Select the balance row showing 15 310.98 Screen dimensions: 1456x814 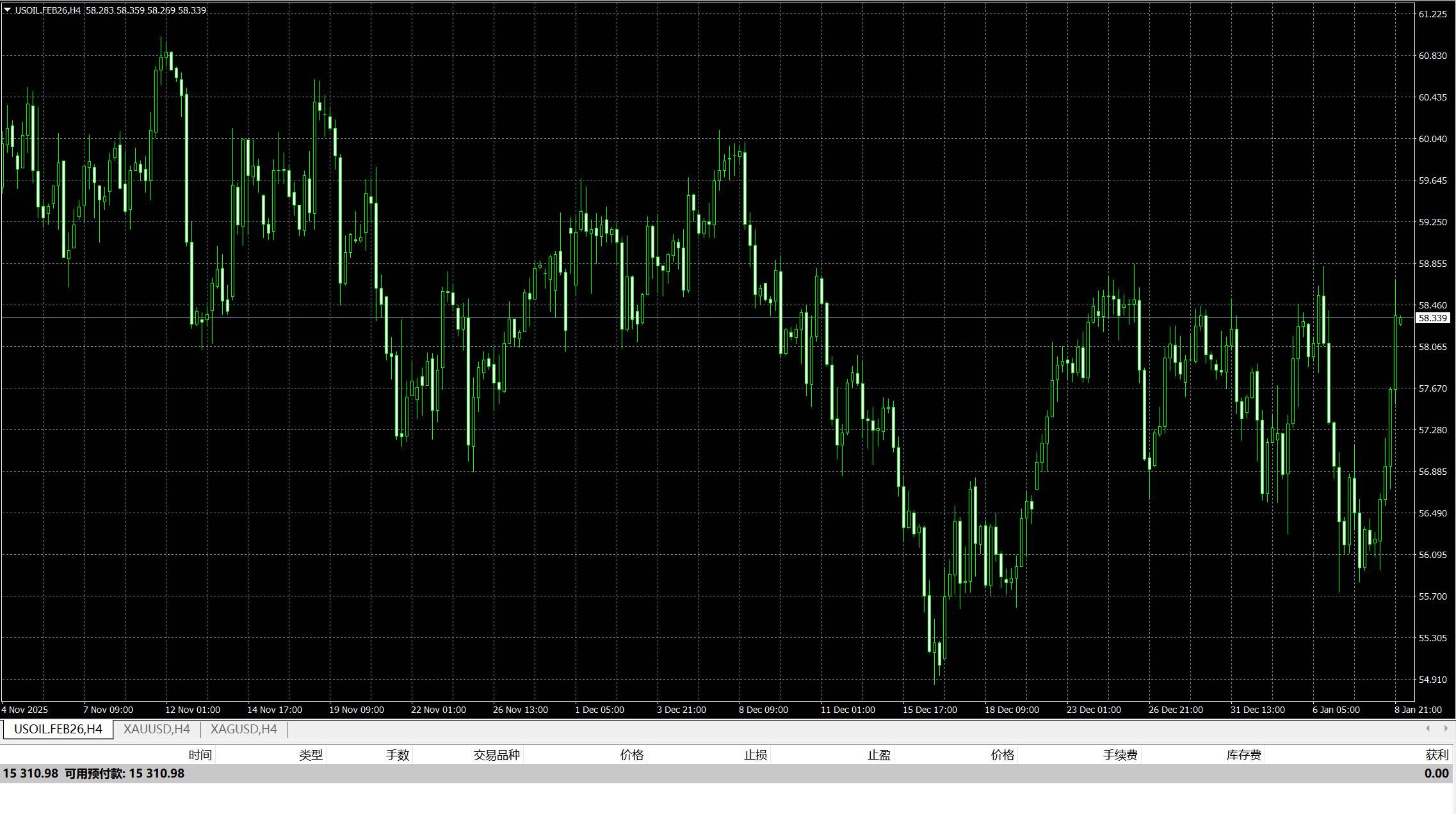(93, 774)
